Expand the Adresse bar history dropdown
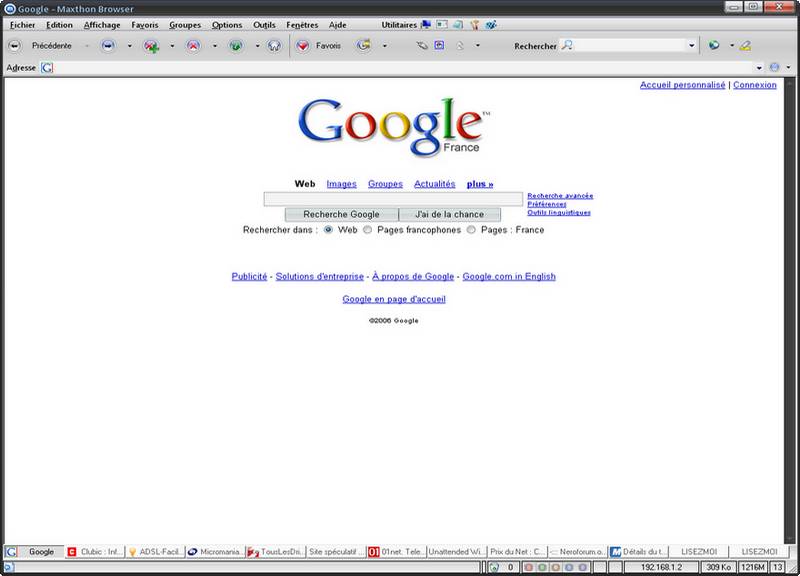The width and height of the screenshot is (800, 576). pos(759,67)
